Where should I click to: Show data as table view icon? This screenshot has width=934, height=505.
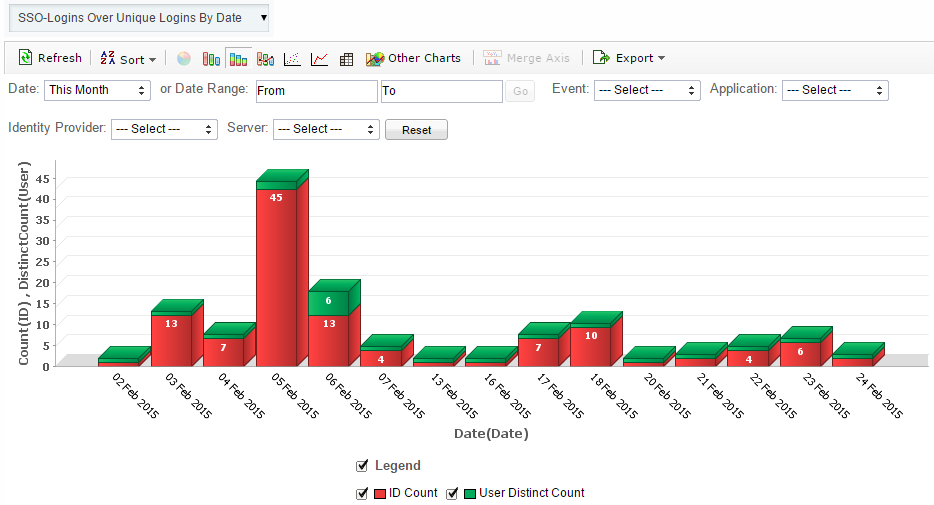point(346,59)
